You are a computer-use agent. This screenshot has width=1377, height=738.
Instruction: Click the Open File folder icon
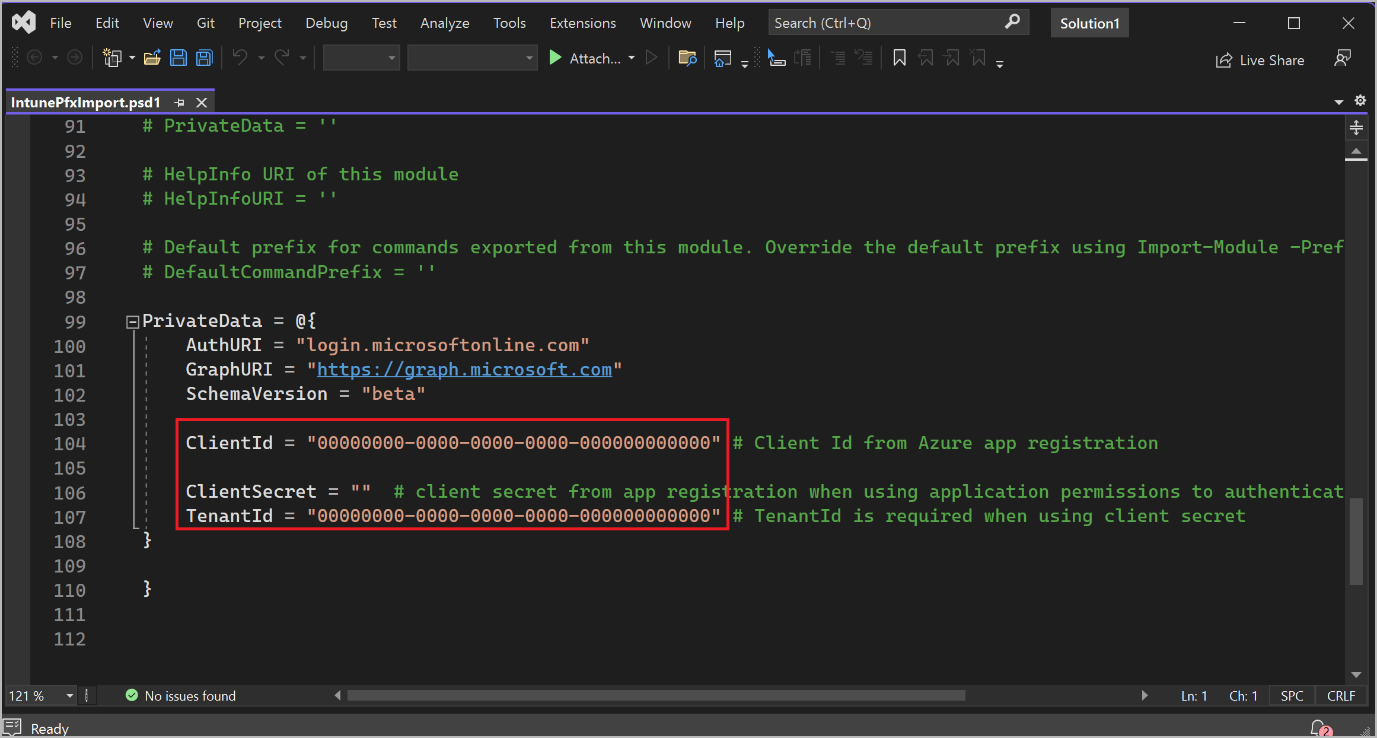pos(152,59)
